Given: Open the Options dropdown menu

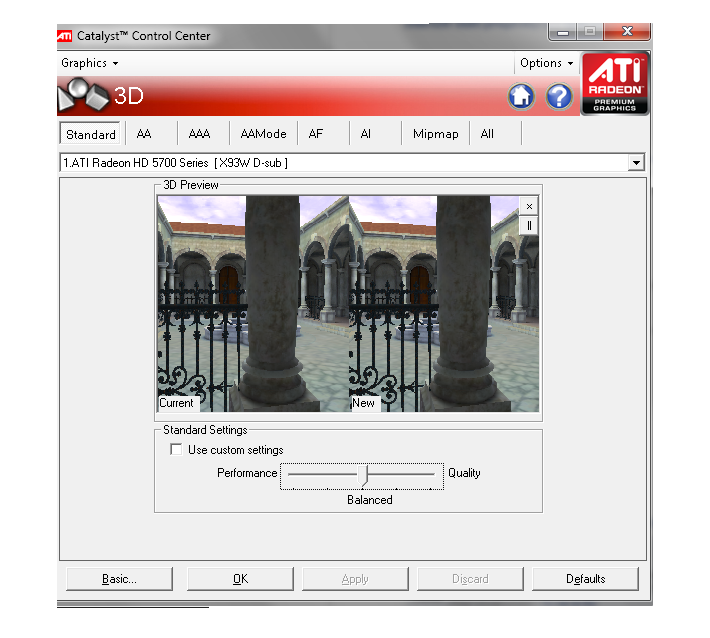Looking at the screenshot, I should coord(546,63).
